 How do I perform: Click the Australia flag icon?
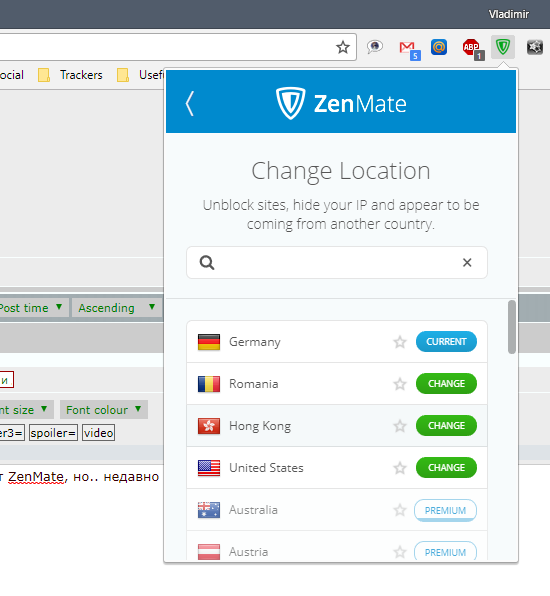pos(209,510)
